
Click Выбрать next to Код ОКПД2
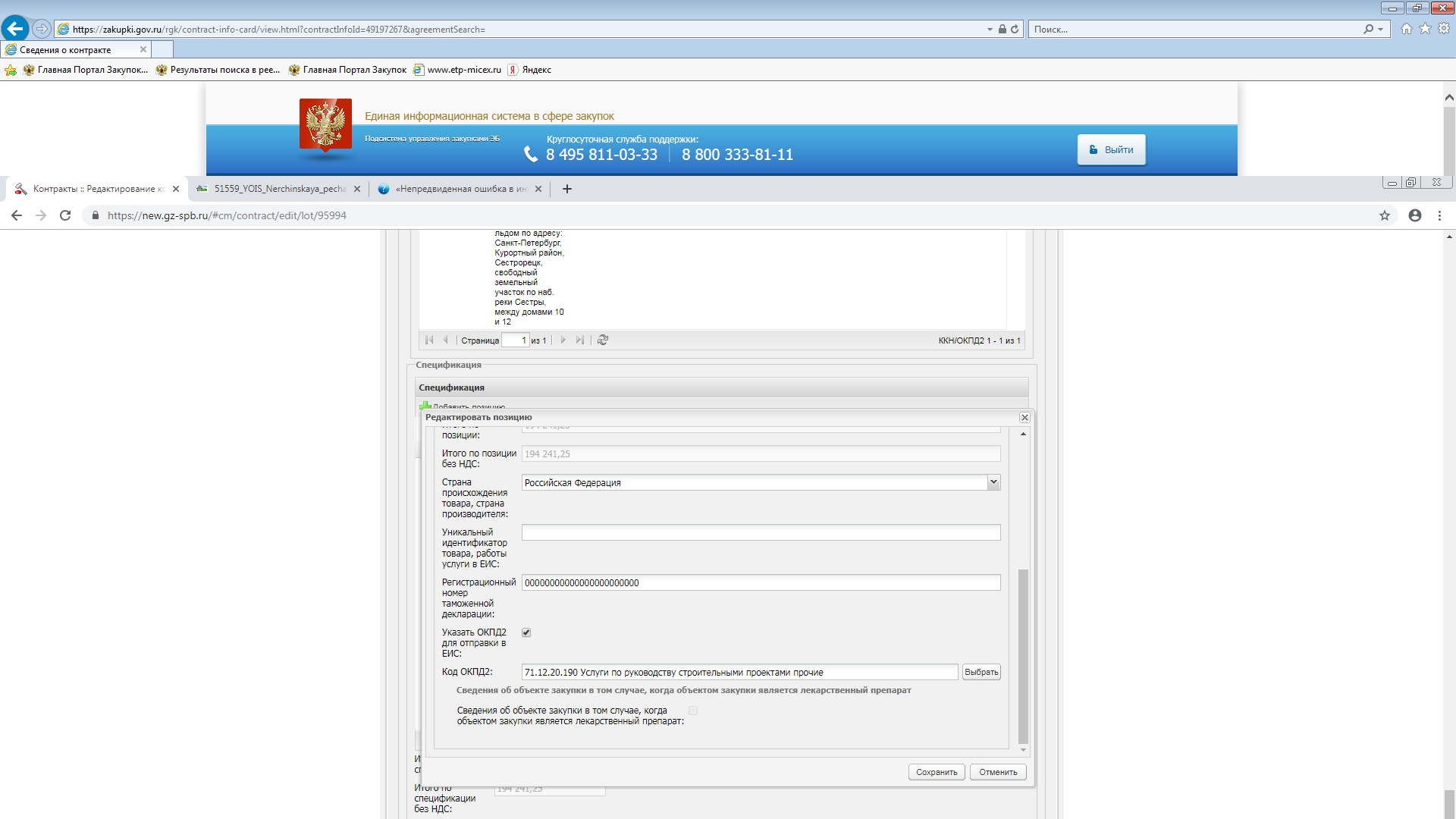(981, 672)
